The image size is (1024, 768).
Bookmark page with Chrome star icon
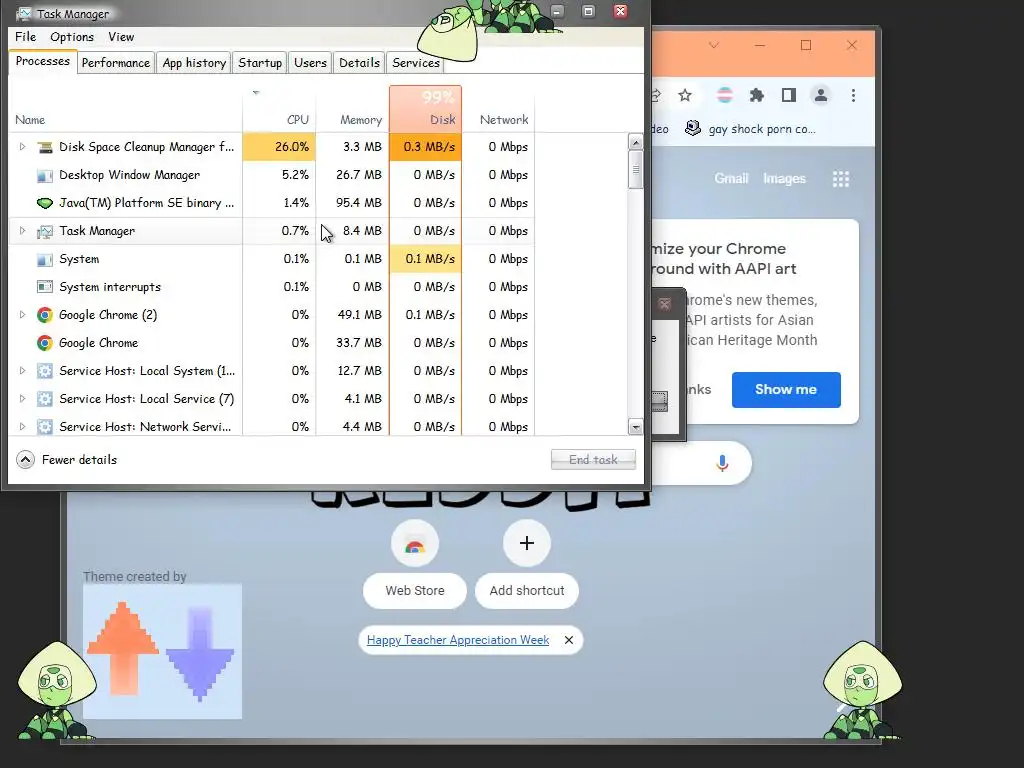[x=684, y=96]
